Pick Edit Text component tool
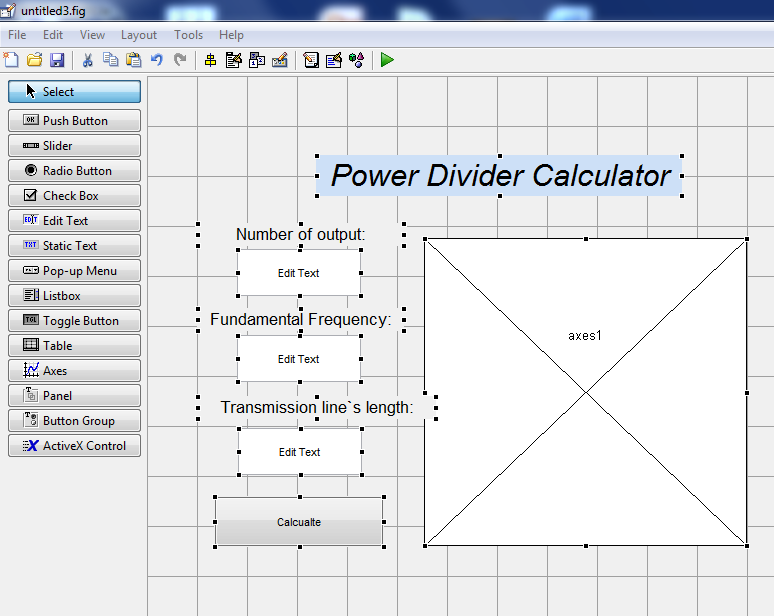 75,221
